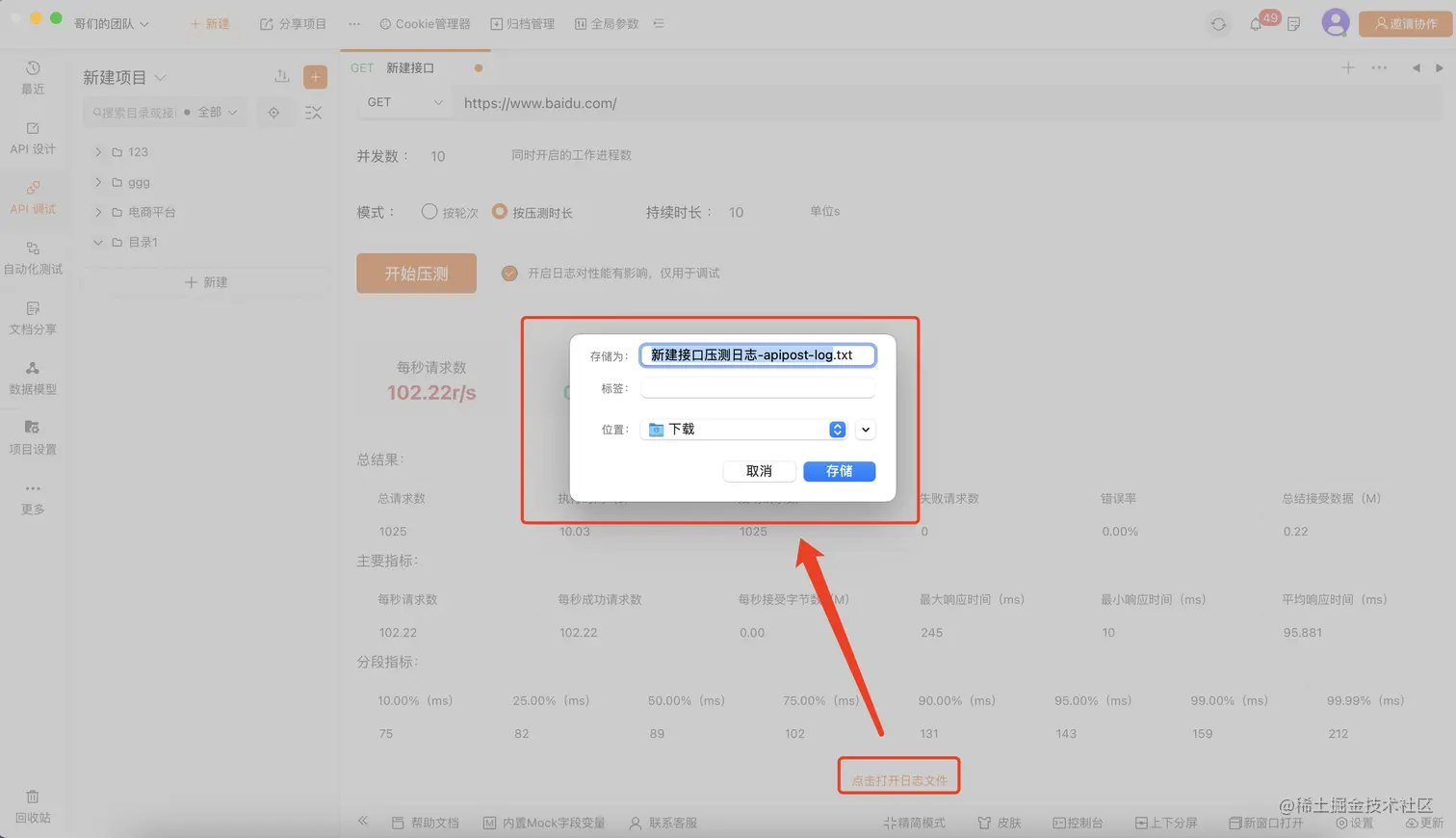Viewport: 1456px width, 838px height.
Task: Open notifications bell with 49 badge
Action: point(1256,24)
